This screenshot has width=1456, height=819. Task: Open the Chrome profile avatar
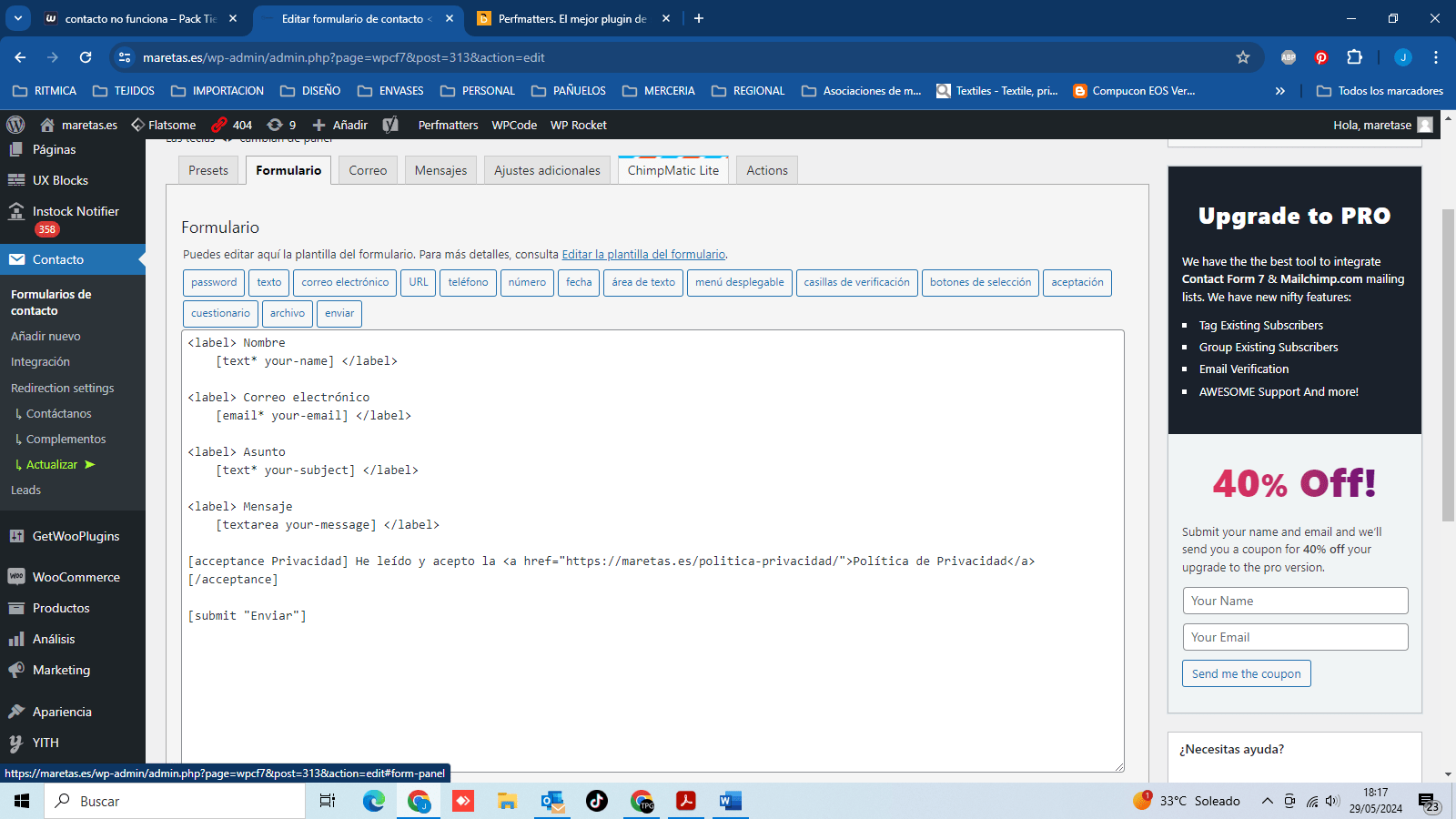[1403, 57]
